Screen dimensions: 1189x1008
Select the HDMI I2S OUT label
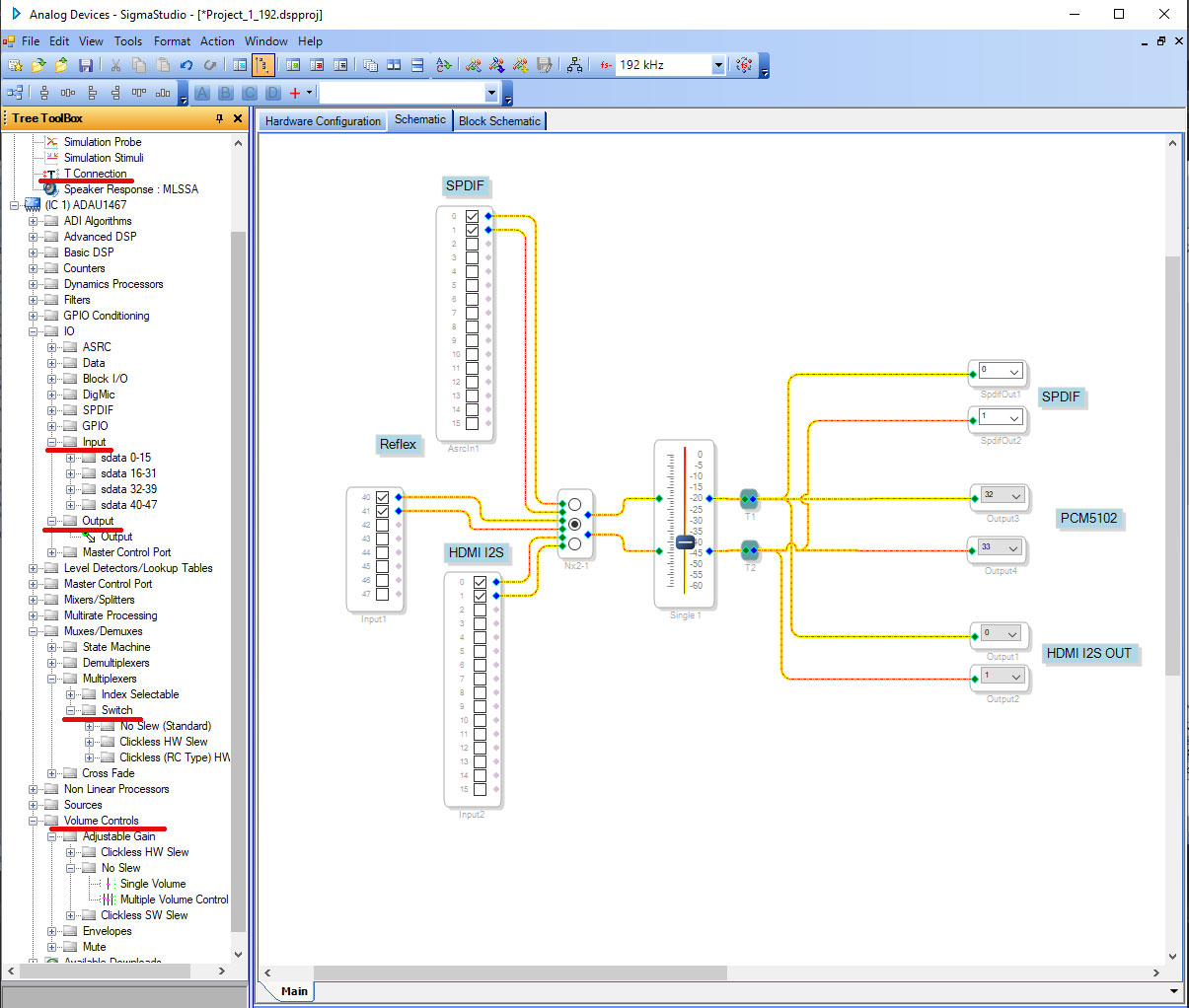click(x=1089, y=653)
